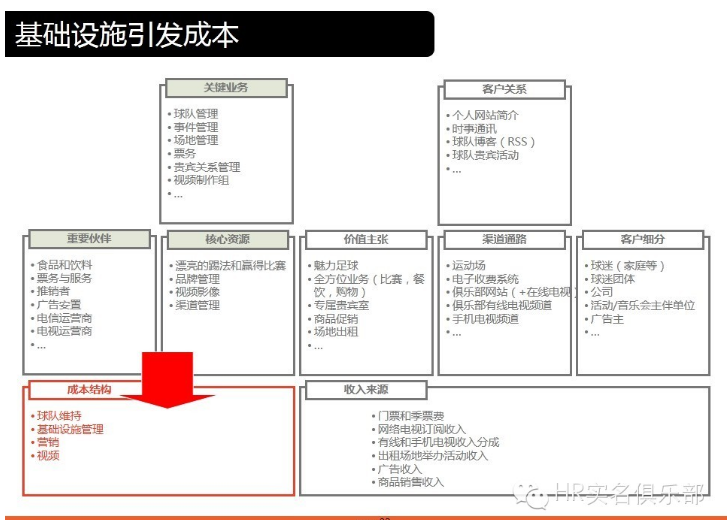This screenshot has height=520, width=727.
Task: Click the 基础设施管理 cost item
Action: coord(70,429)
